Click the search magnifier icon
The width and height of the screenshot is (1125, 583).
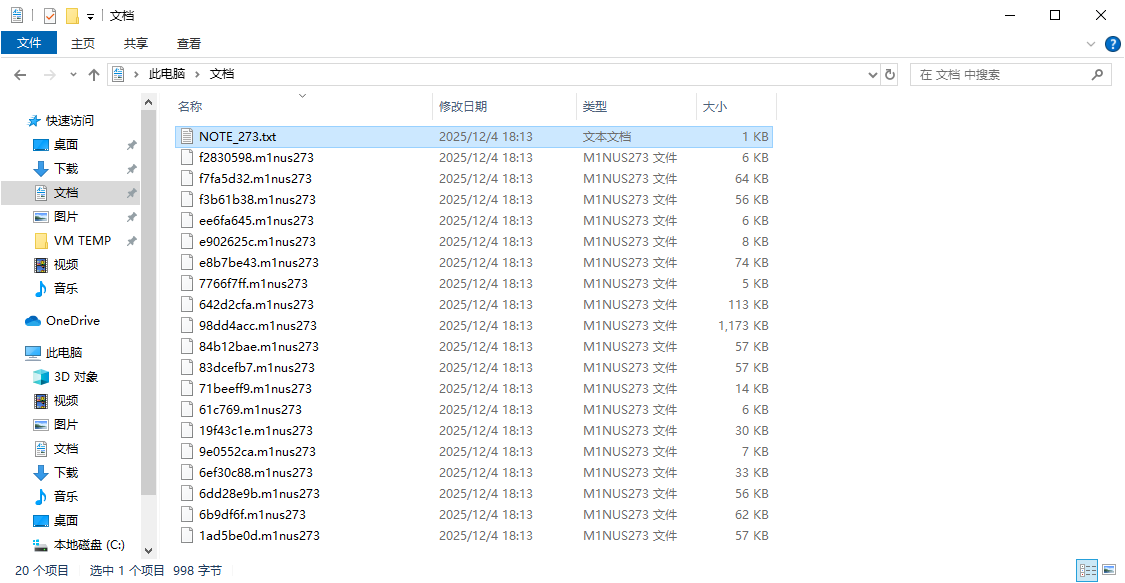1097,75
